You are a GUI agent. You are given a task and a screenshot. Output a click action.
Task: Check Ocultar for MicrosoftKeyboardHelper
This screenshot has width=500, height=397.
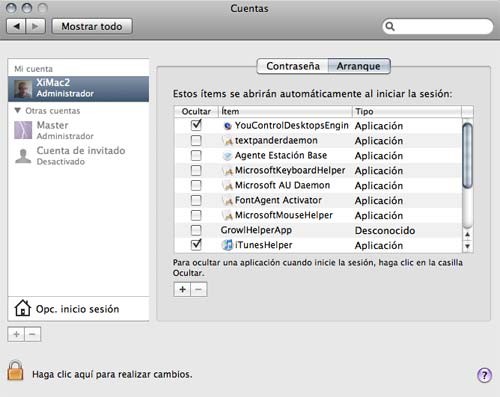click(x=196, y=170)
